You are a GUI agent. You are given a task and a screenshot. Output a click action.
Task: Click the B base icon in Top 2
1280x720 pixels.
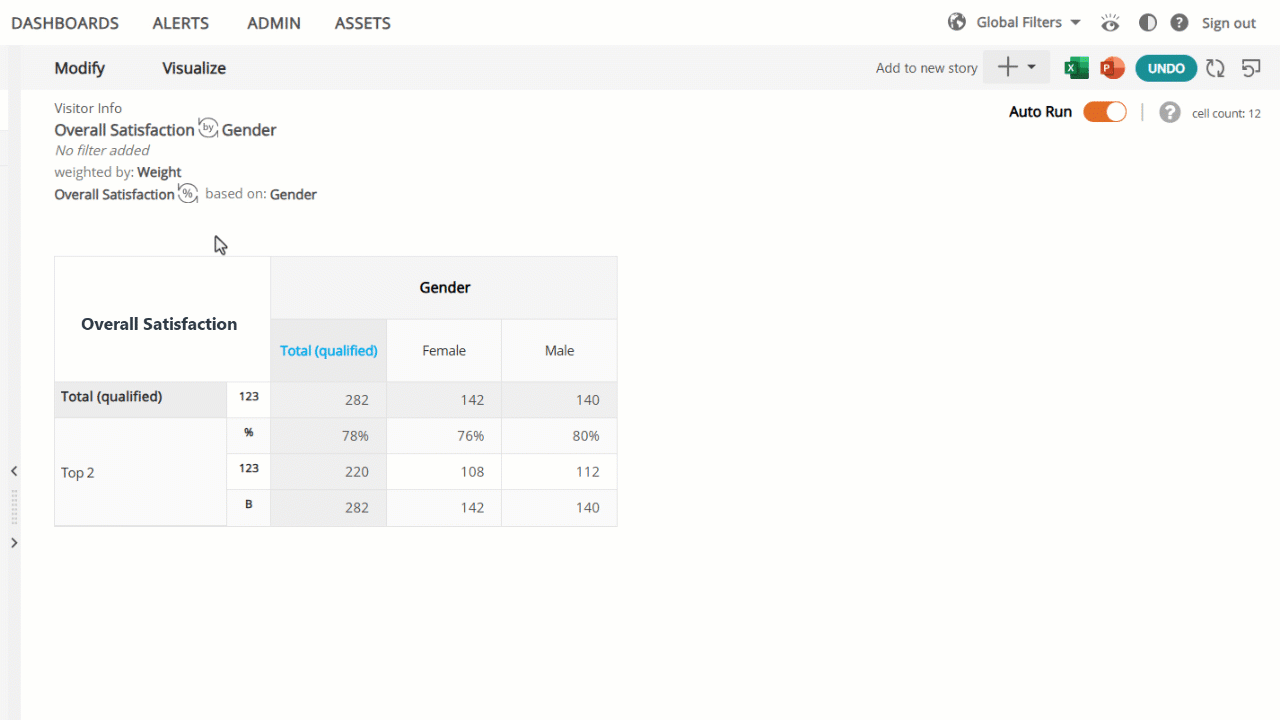pyautogui.click(x=249, y=505)
